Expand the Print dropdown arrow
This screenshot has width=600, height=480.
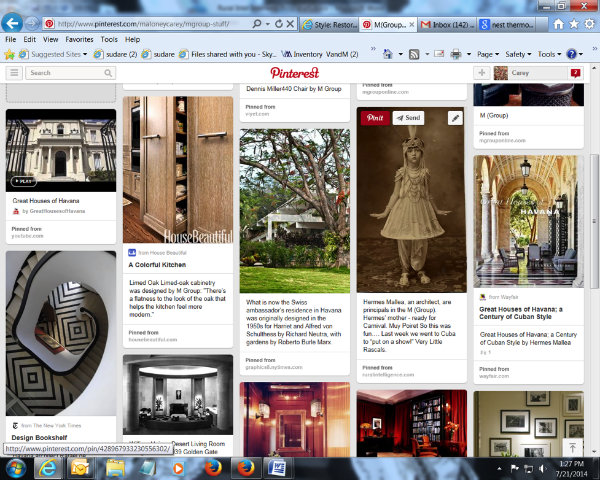click(469, 54)
